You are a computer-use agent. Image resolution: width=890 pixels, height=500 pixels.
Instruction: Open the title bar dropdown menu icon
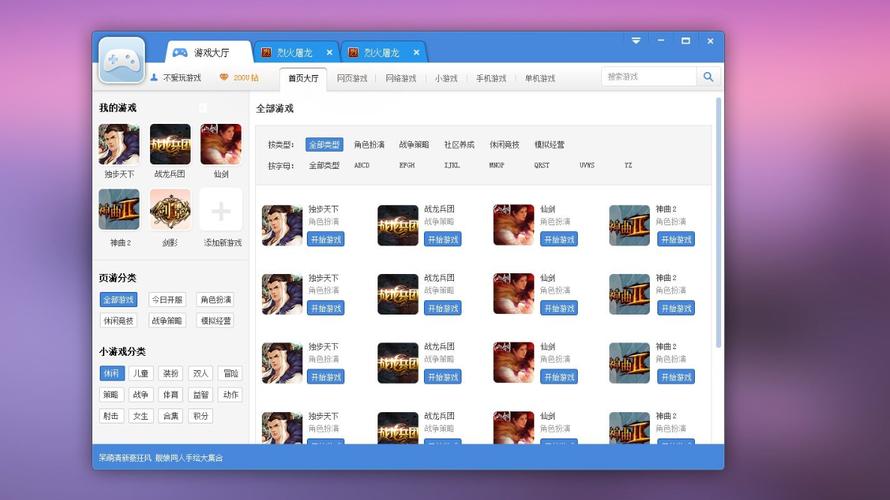tap(636, 41)
